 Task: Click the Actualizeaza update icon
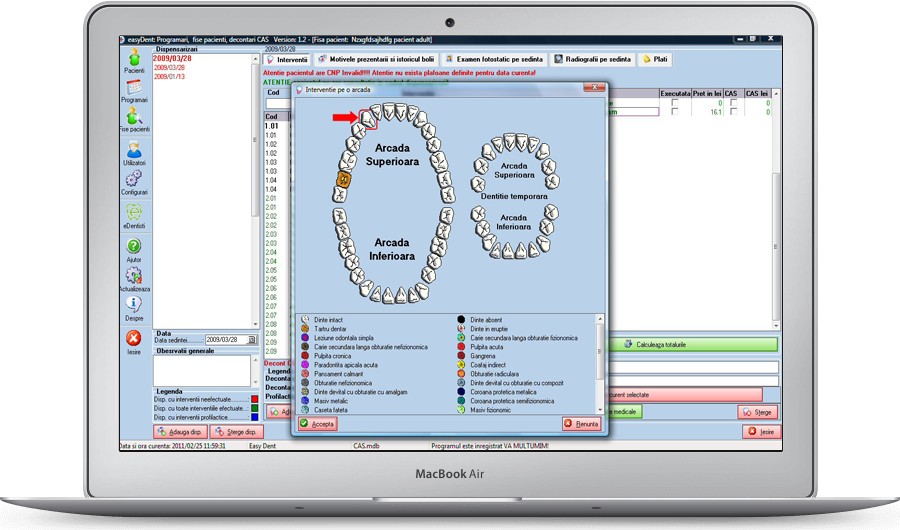coord(133,276)
